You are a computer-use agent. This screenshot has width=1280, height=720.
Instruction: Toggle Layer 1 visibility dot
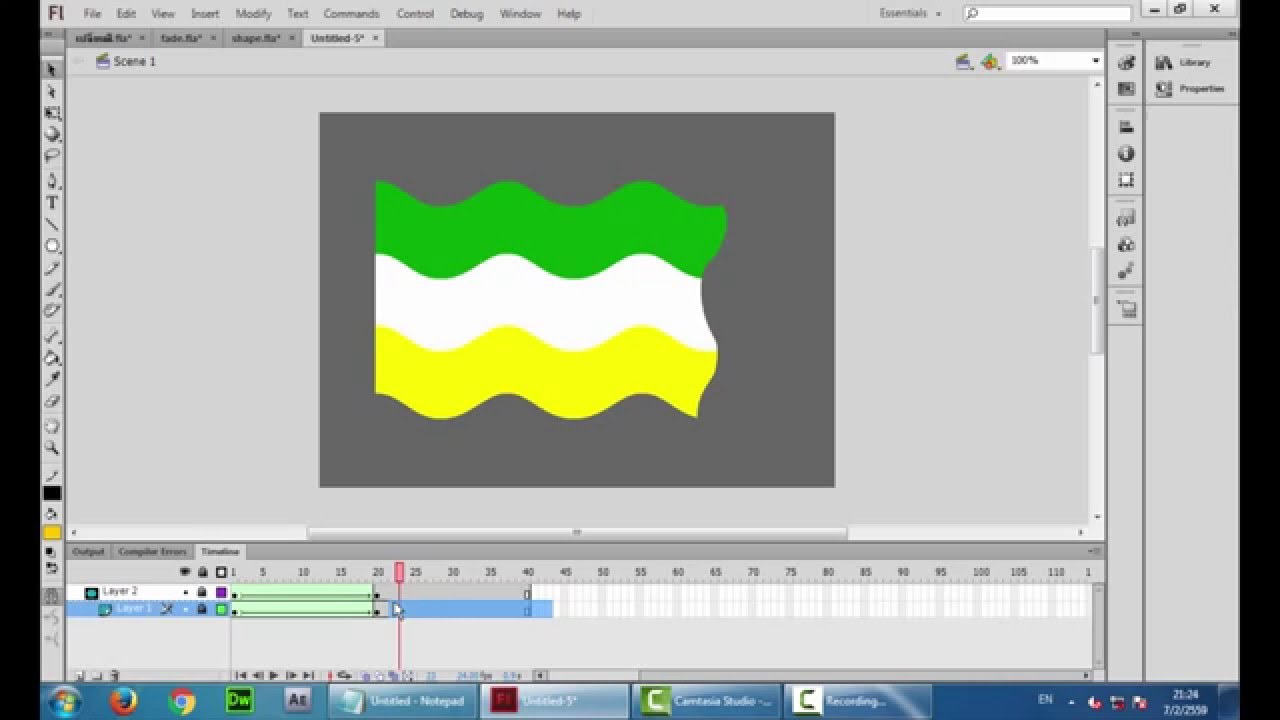click(185, 609)
